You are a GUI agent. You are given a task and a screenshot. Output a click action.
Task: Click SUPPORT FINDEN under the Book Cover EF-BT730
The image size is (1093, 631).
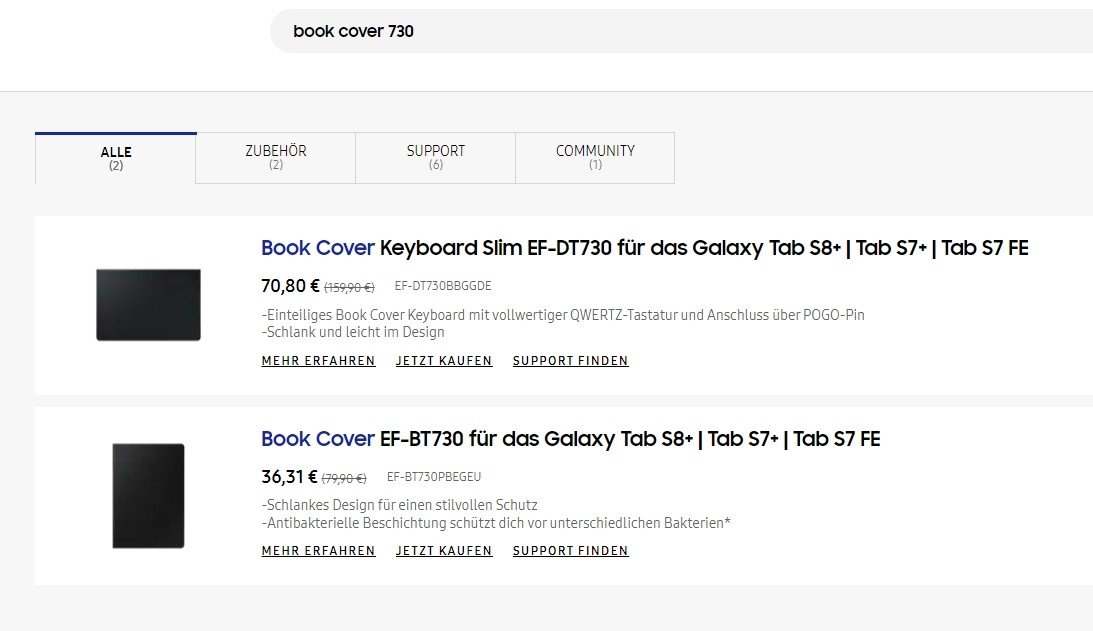tap(570, 551)
